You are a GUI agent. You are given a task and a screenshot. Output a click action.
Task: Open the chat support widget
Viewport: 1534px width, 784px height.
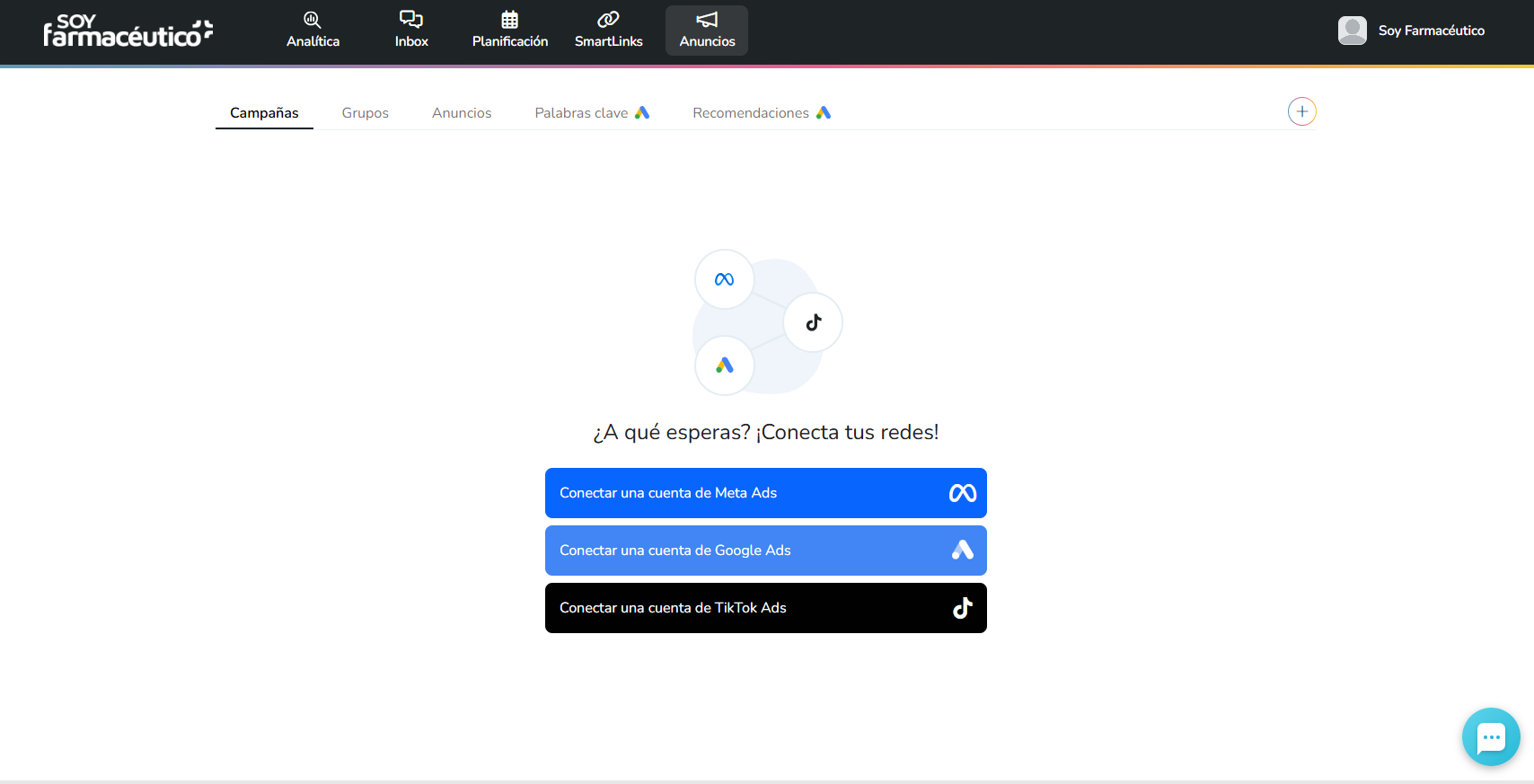point(1491,737)
